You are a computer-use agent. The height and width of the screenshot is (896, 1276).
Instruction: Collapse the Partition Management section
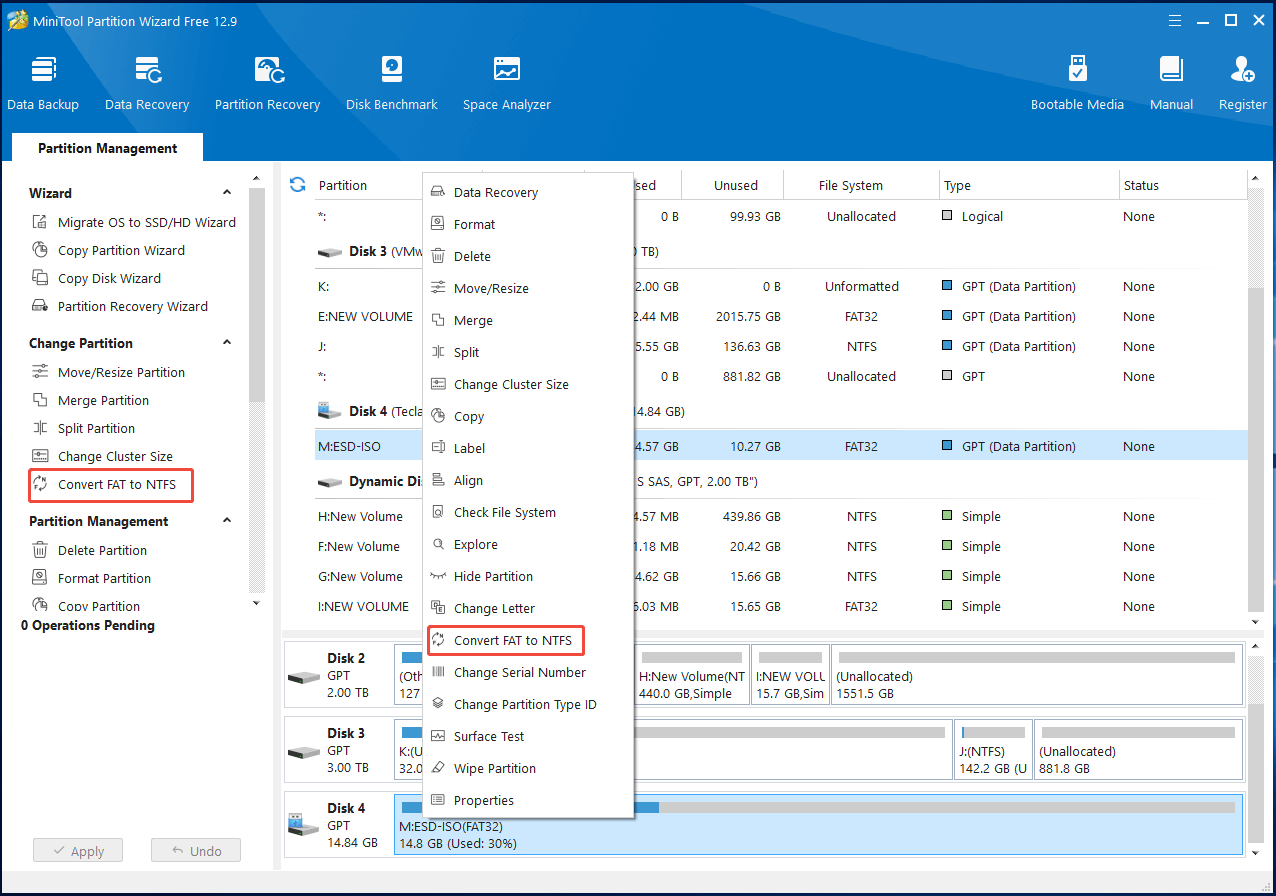click(x=227, y=521)
